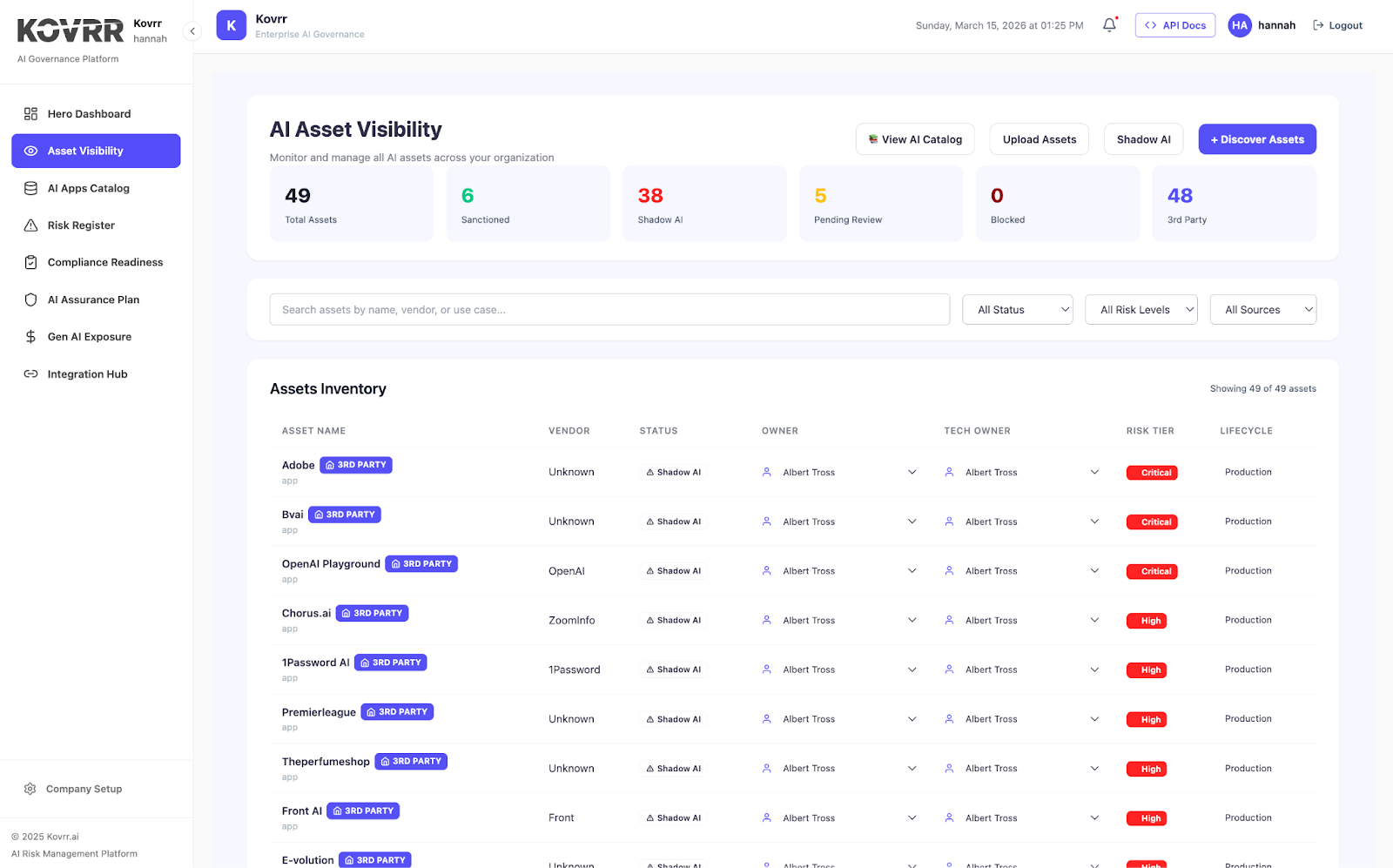Screen dimensions: 1393x868
Task: Click the ASSET NAME column header
Action: 313,431
